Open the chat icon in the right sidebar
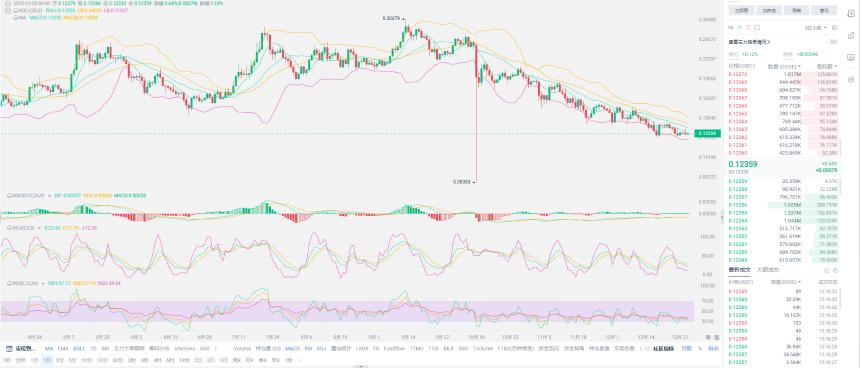Image resolution: width=860 pixels, height=368 pixels. tap(851, 57)
